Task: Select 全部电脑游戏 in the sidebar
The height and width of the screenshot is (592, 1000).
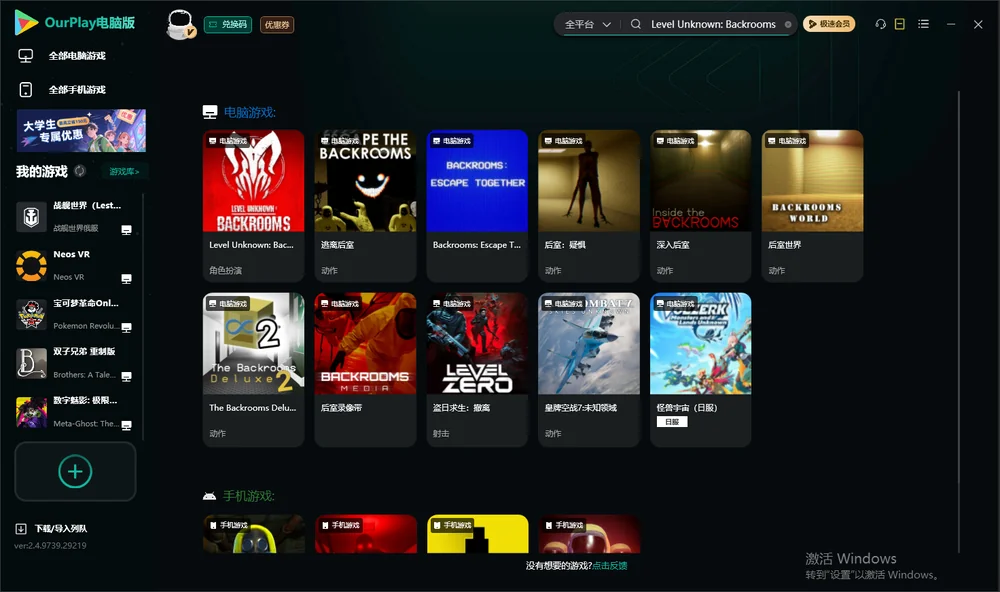Action: [x=62, y=56]
